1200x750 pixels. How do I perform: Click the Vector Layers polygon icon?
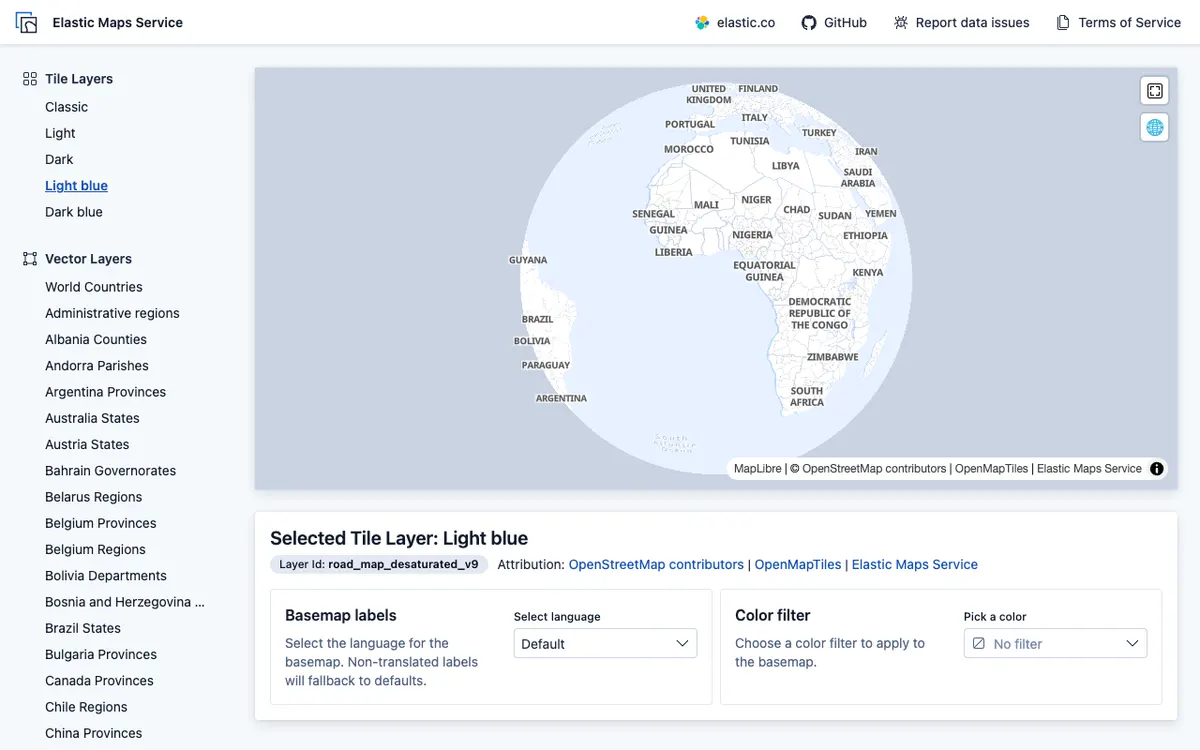point(30,259)
